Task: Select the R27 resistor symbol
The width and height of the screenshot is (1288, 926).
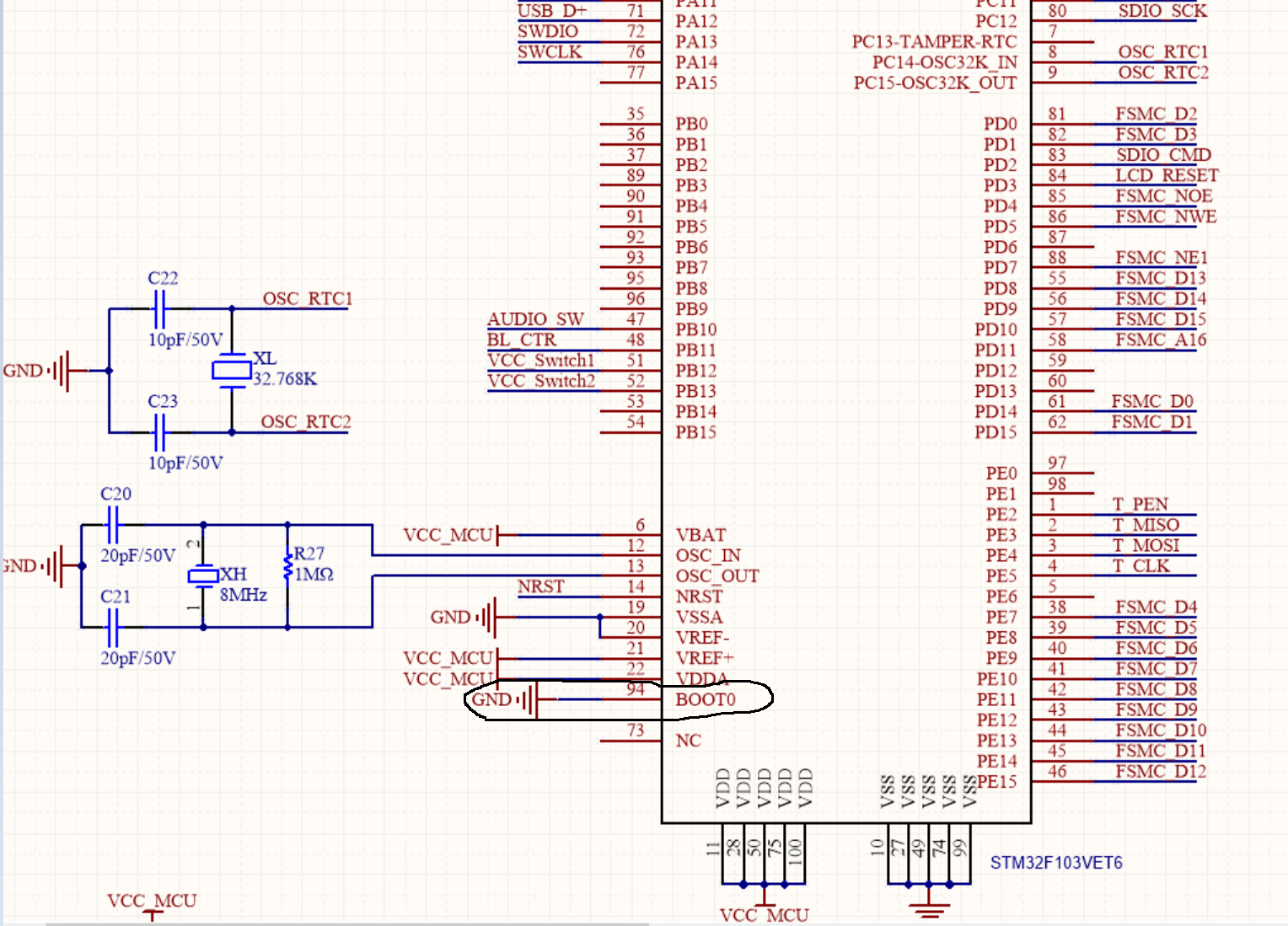Action: point(288,565)
